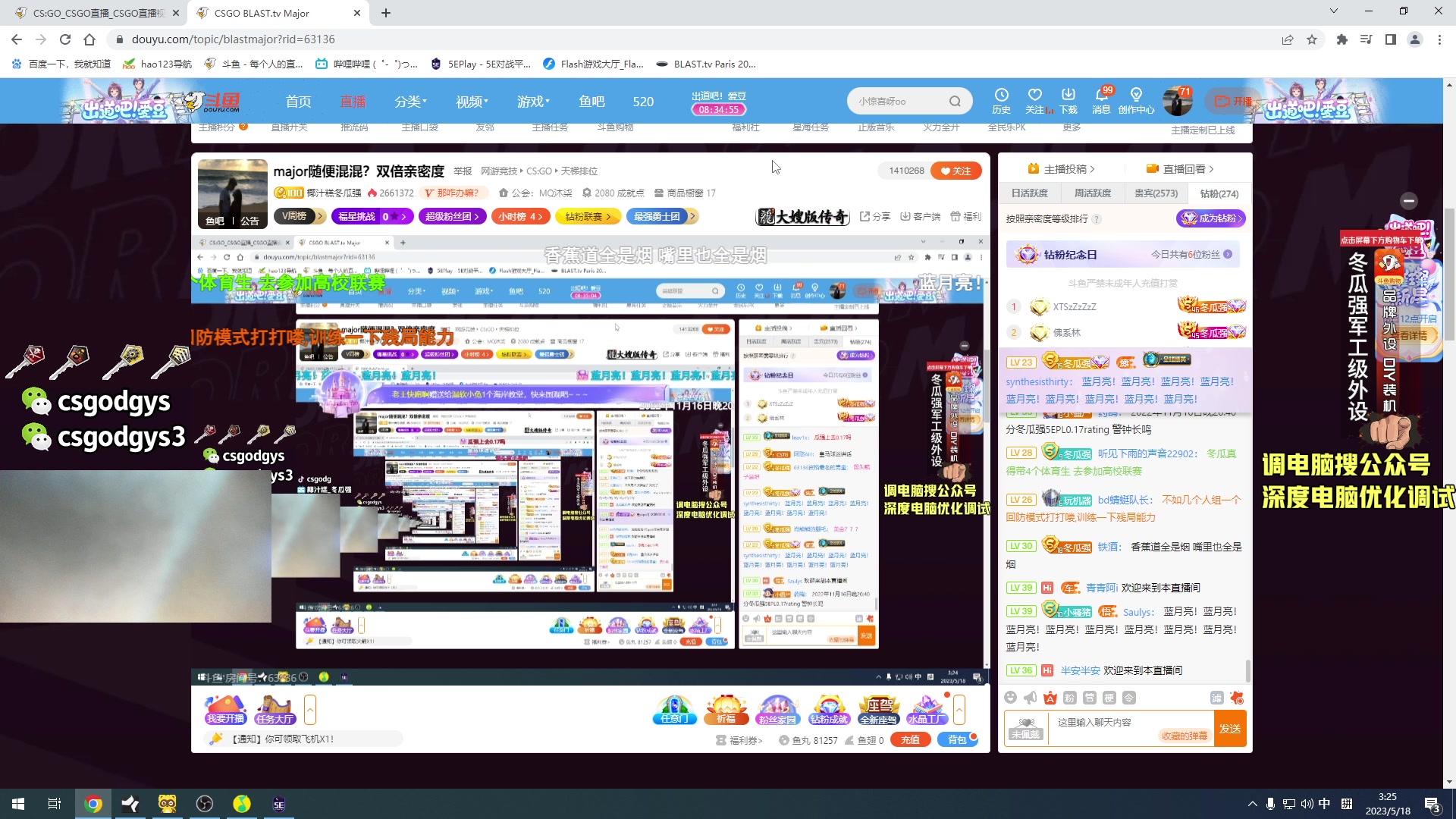Screen dimensions: 1456x819
Task: Switch to the 周活跃度 tab
Action: click(1093, 193)
